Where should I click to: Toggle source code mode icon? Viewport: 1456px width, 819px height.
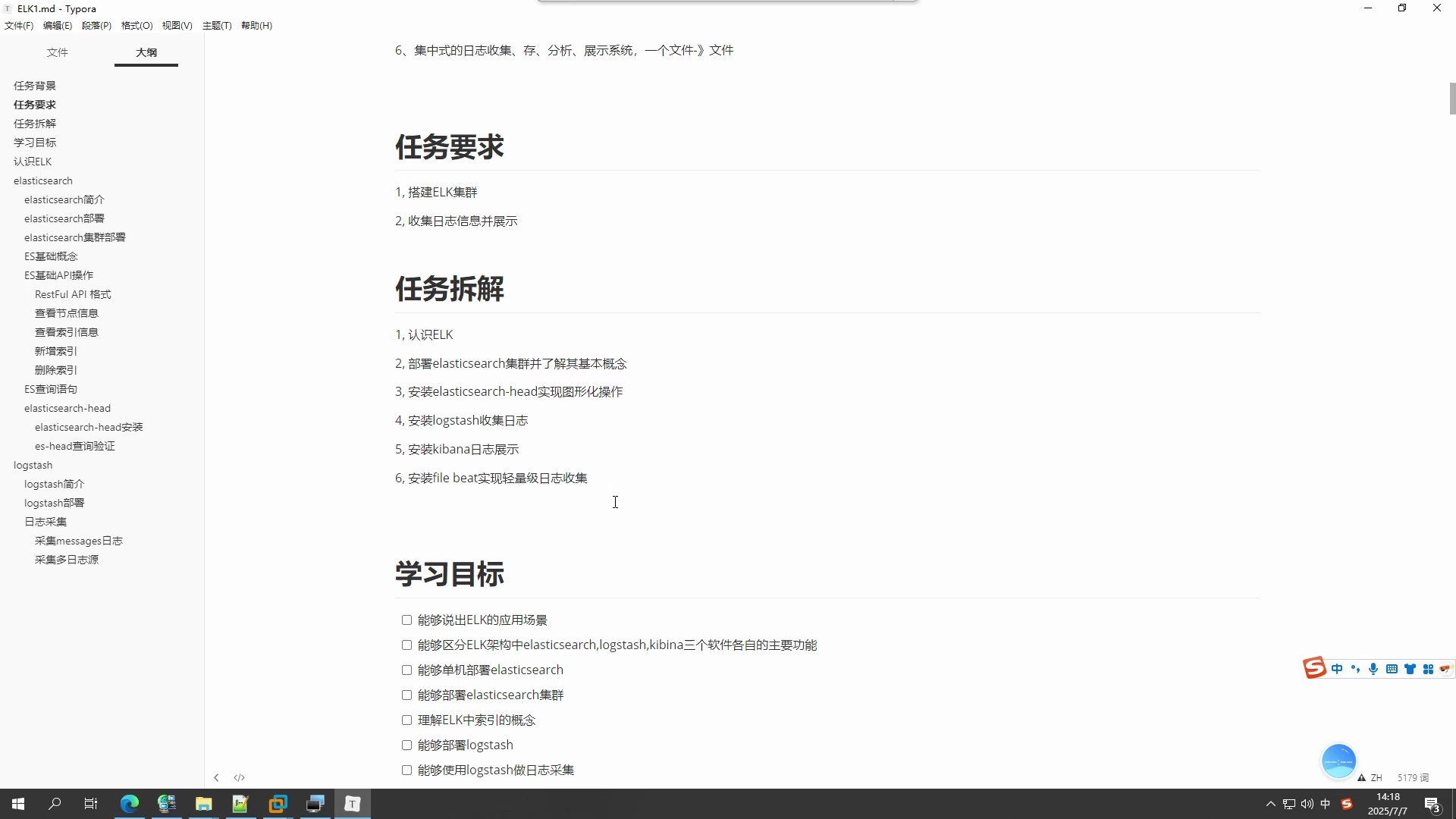(240, 777)
